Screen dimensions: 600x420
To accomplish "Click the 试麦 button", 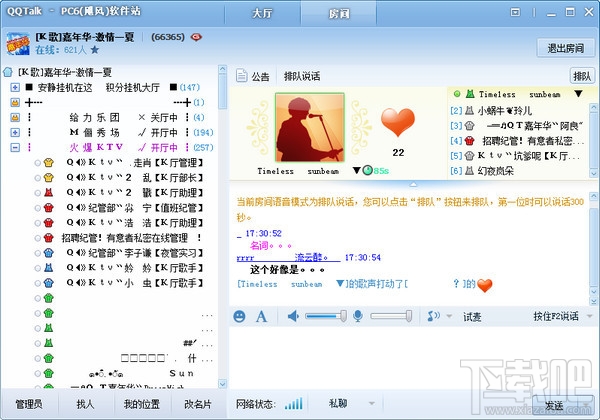I will tap(472, 317).
